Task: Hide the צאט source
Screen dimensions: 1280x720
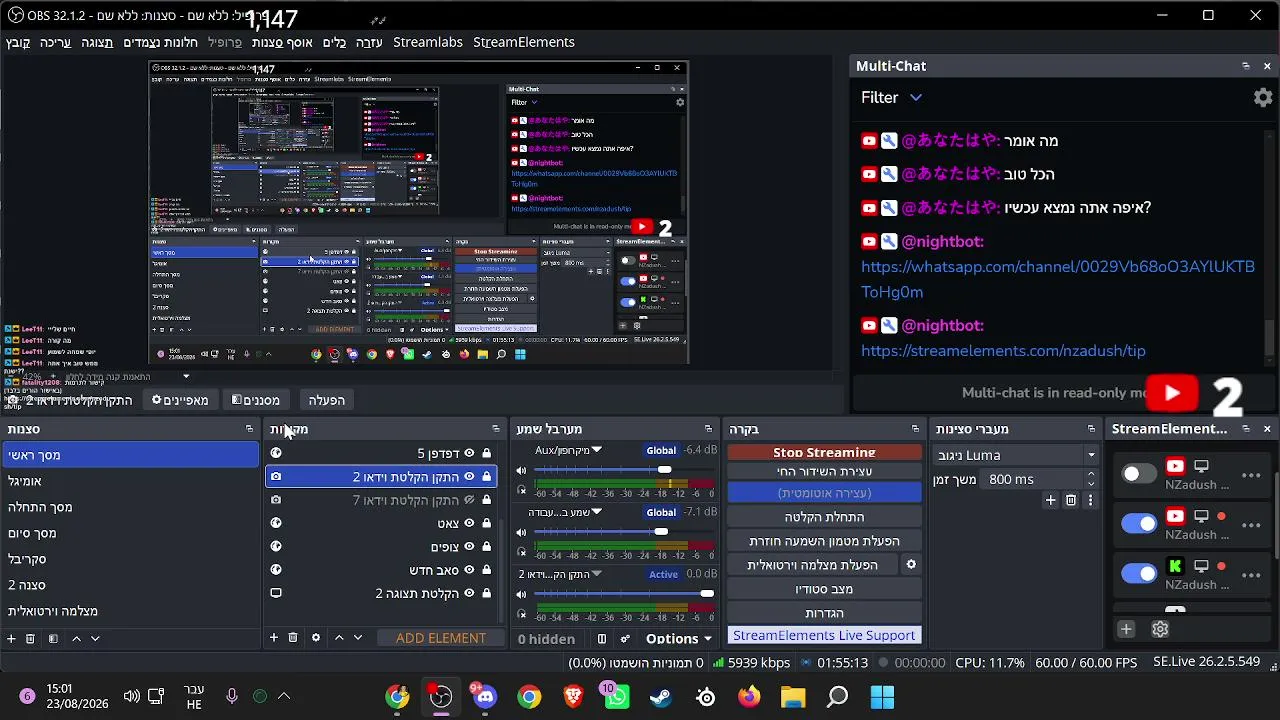Action: coord(469,523)
